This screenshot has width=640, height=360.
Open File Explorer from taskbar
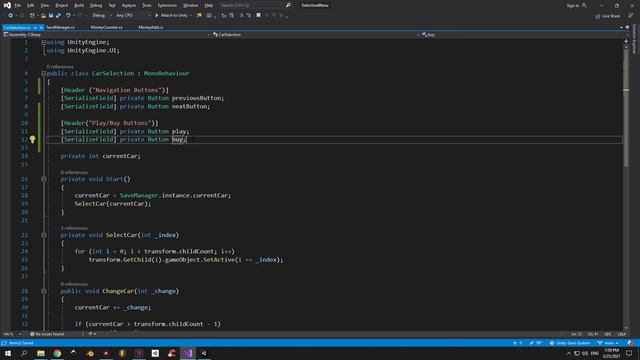pyautogui.click(x=41, y=353)
